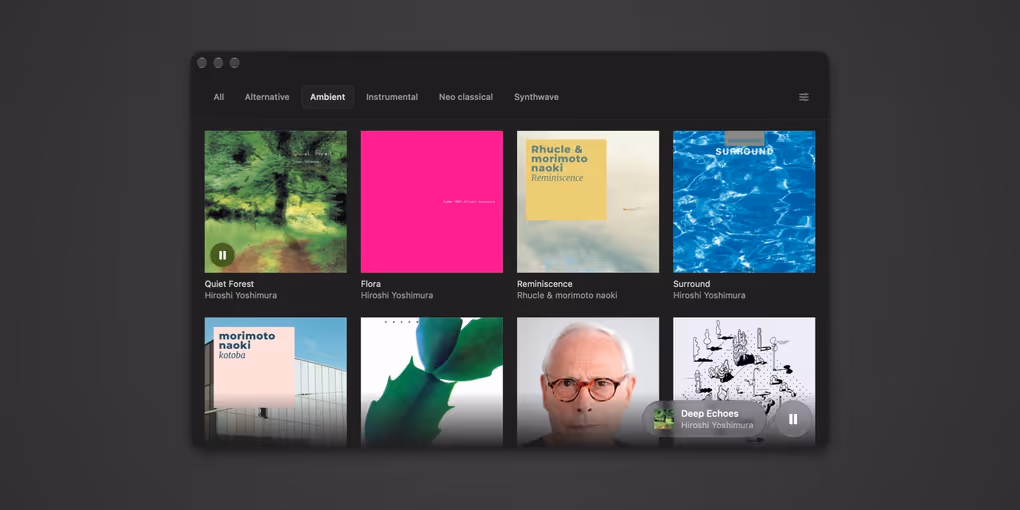1020x510 pixels.
Task: Open the Instrumental tab
Action: pyautogui.click(x=392, y=97)
